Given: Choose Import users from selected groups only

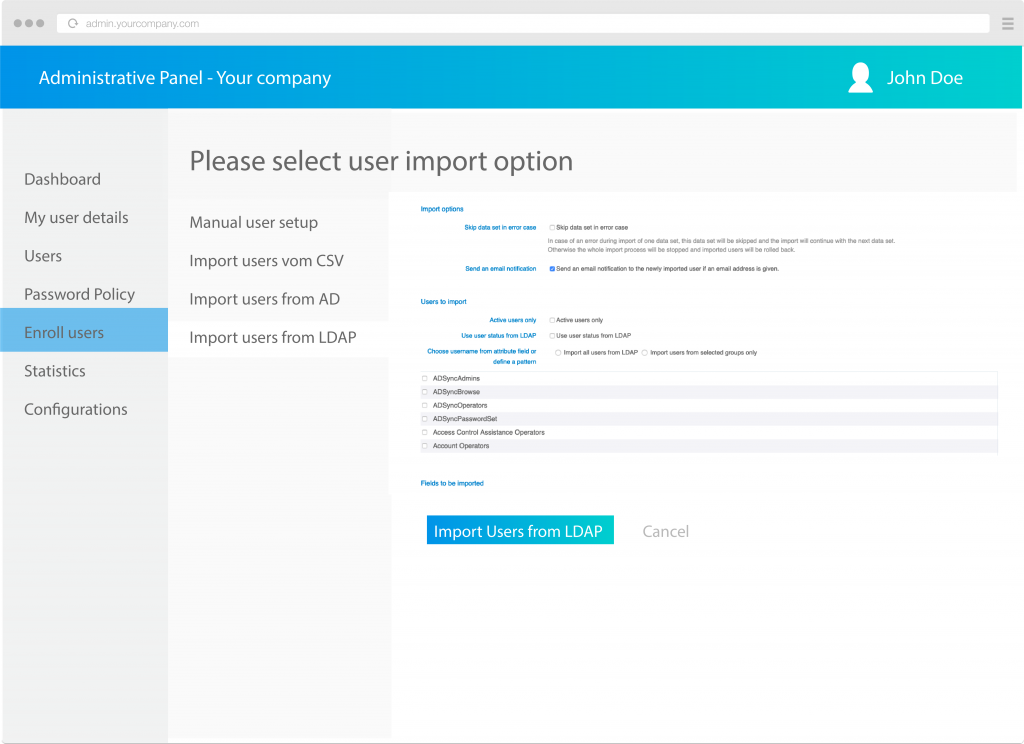Looking at the screenshot, I should (x=645, y=353).
